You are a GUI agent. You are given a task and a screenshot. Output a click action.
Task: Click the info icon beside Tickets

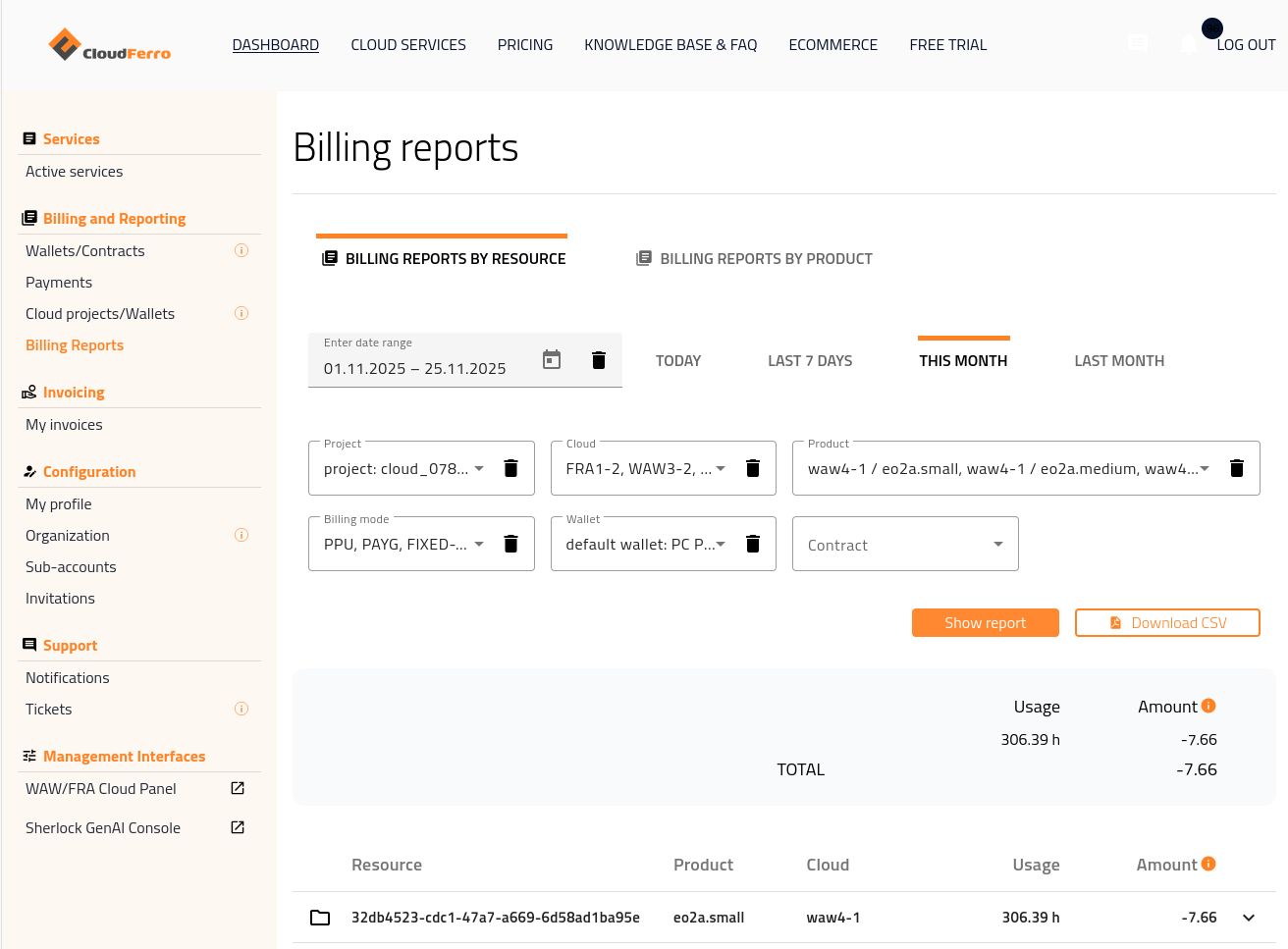coord(241,710)
